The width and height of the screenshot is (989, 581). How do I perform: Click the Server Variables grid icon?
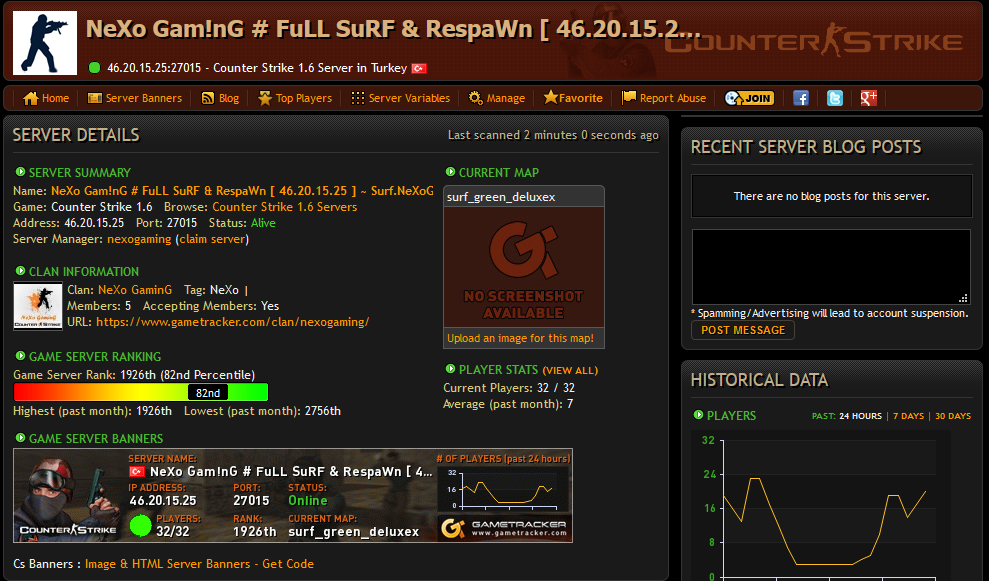tap(358, 98)
